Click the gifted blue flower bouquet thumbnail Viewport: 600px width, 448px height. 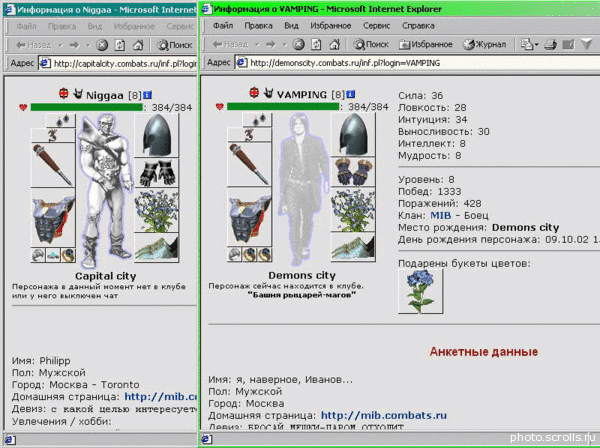coord(421,291)
